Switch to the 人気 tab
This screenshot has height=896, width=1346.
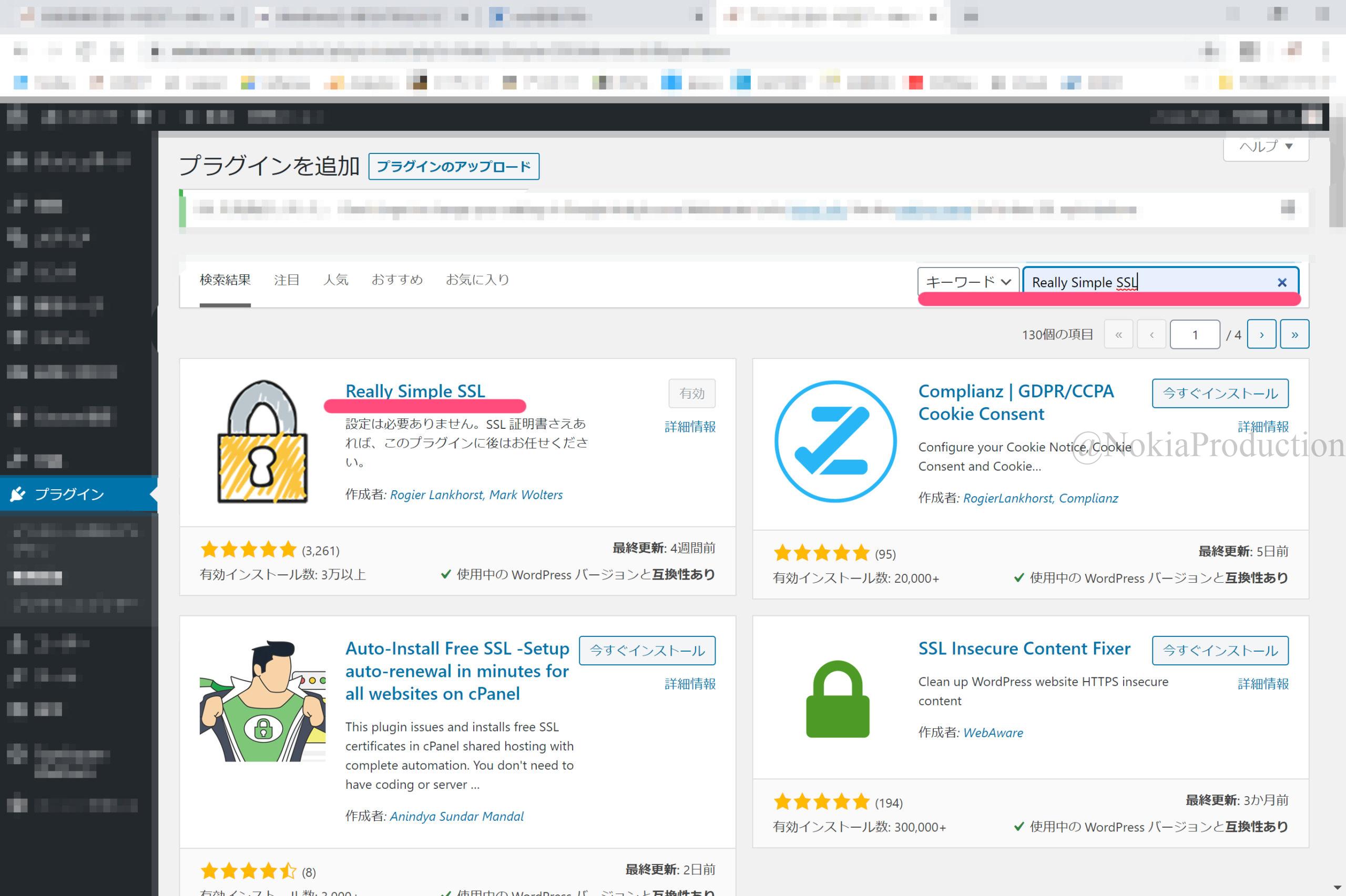coord(335,280)
